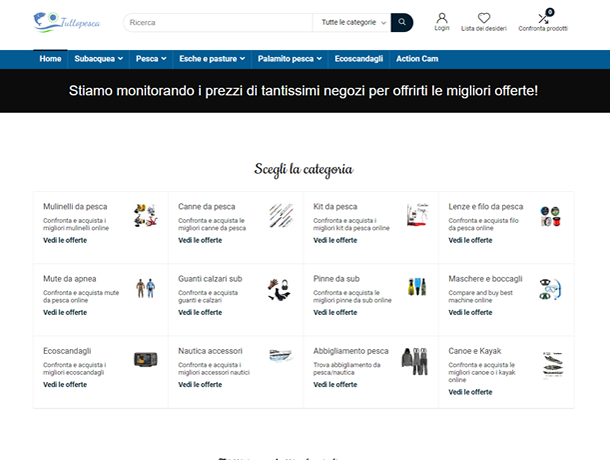Click the Mulinelli da pesca reel image
The width and height of the screenshot is (610, 460).
147,214
